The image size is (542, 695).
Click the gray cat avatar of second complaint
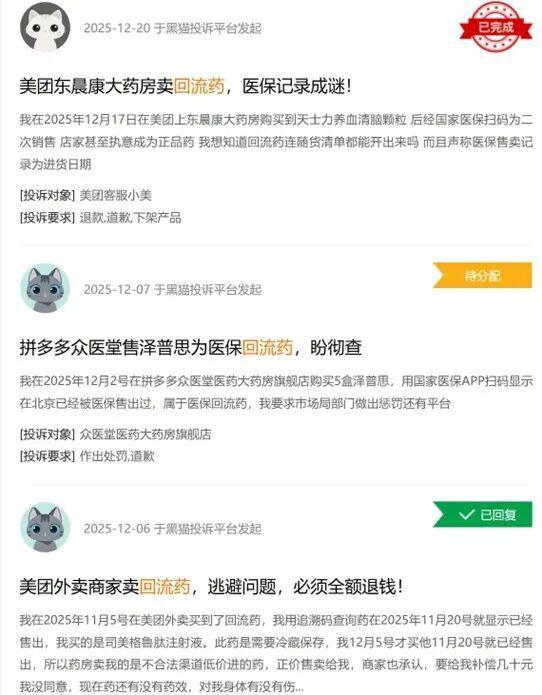[45, 288]
